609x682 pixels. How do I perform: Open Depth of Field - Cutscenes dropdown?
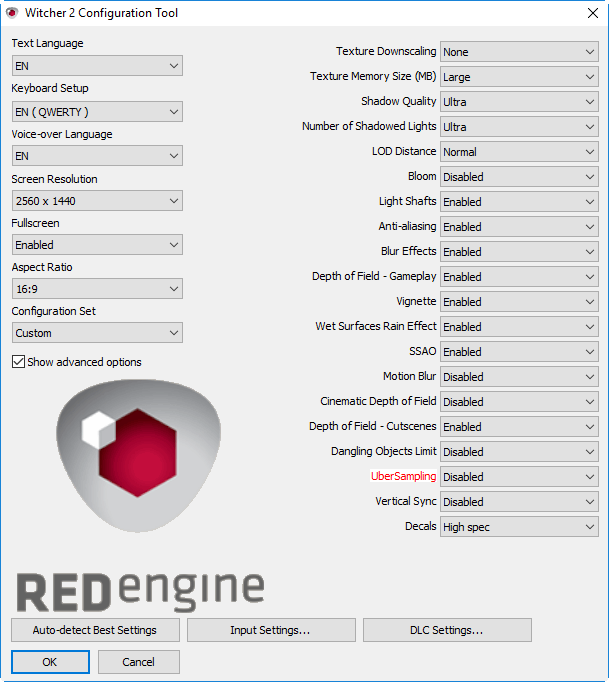[x=519, y=427]
